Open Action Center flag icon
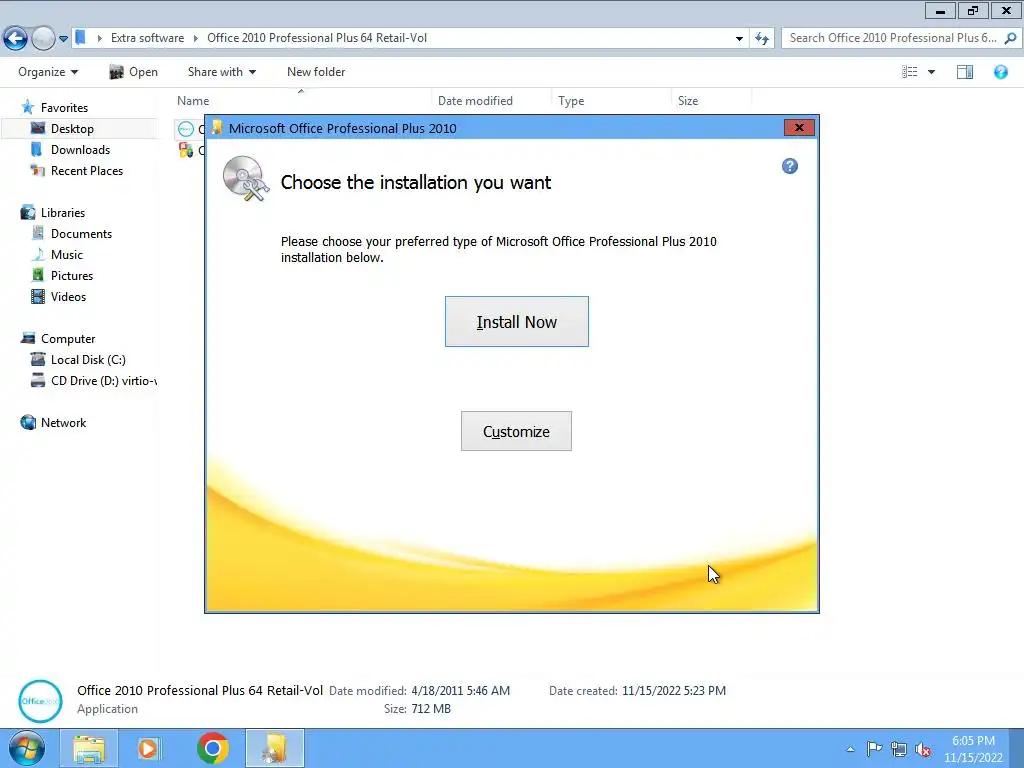 [x=874, y=749]
